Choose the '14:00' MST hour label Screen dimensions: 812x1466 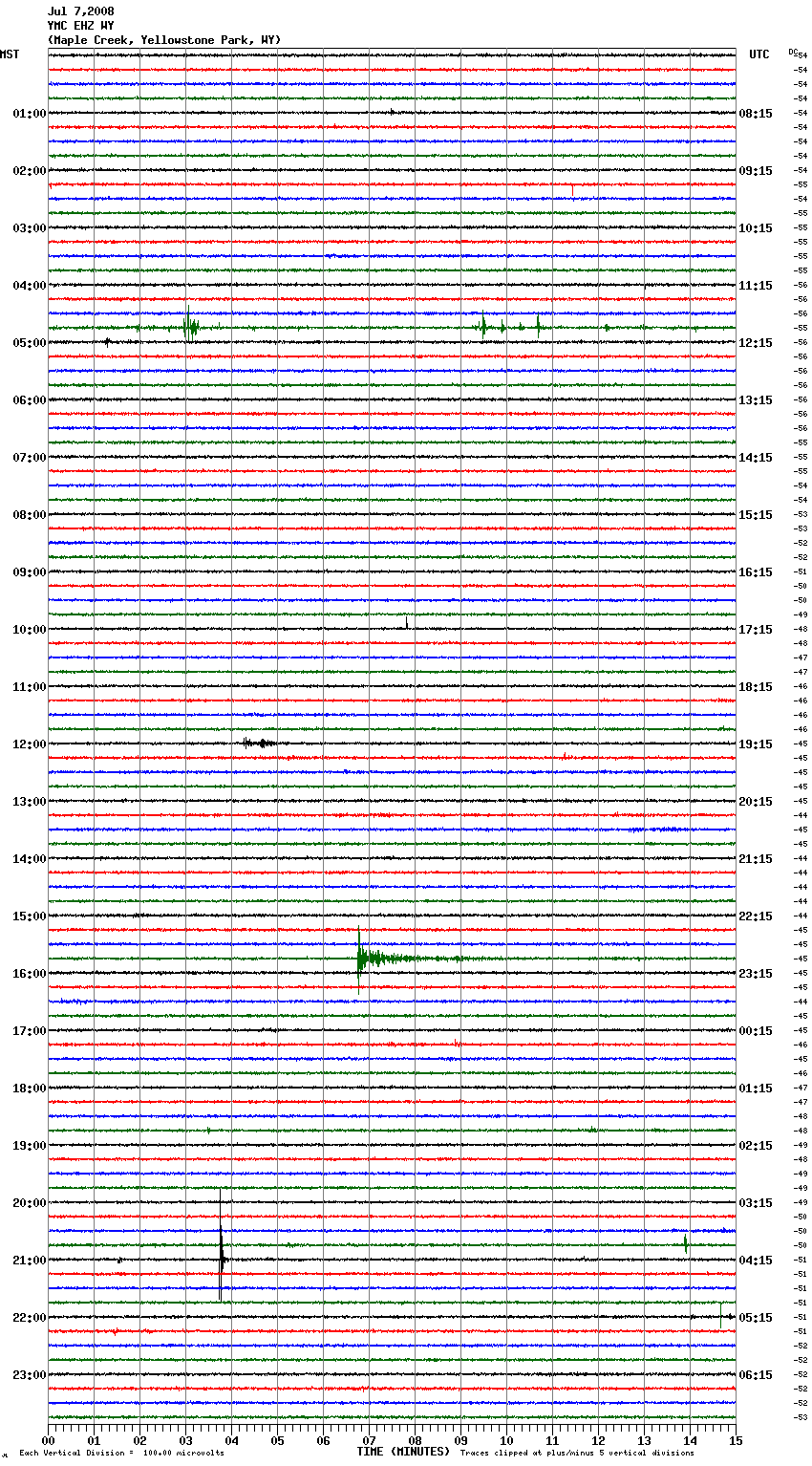30,859
